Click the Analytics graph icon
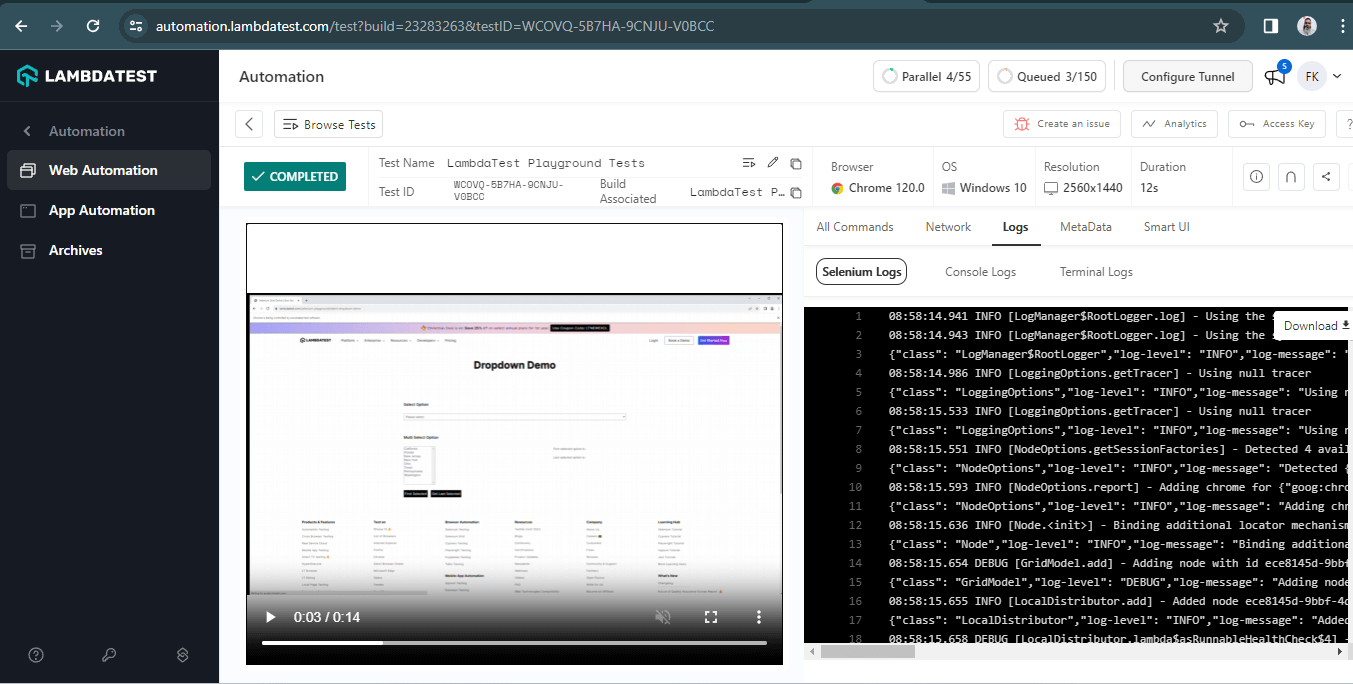The width and height of the screenshot is (1353, 684). pyautogui.click(x=1146, y=123)
